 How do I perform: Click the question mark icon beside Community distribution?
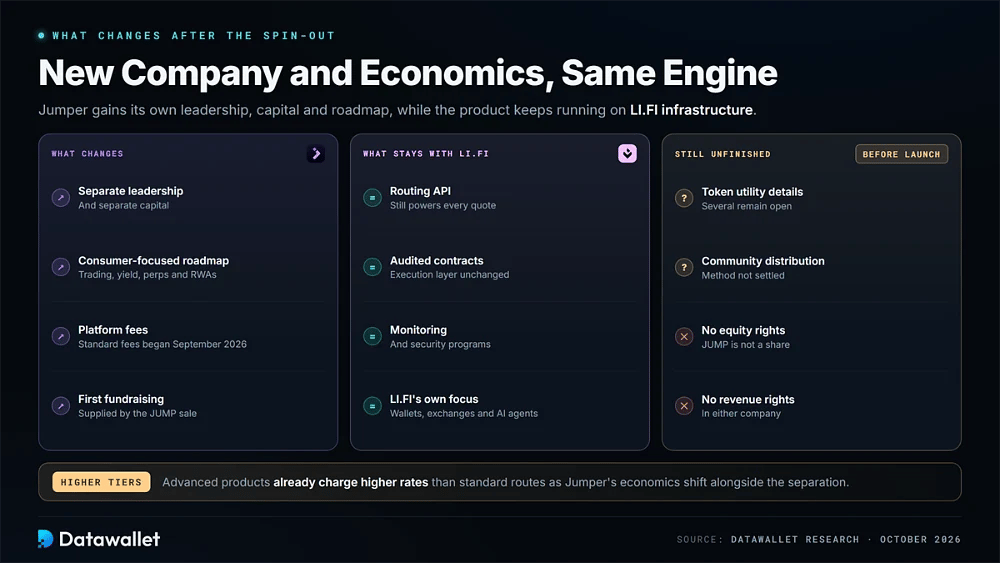point(684,268)
